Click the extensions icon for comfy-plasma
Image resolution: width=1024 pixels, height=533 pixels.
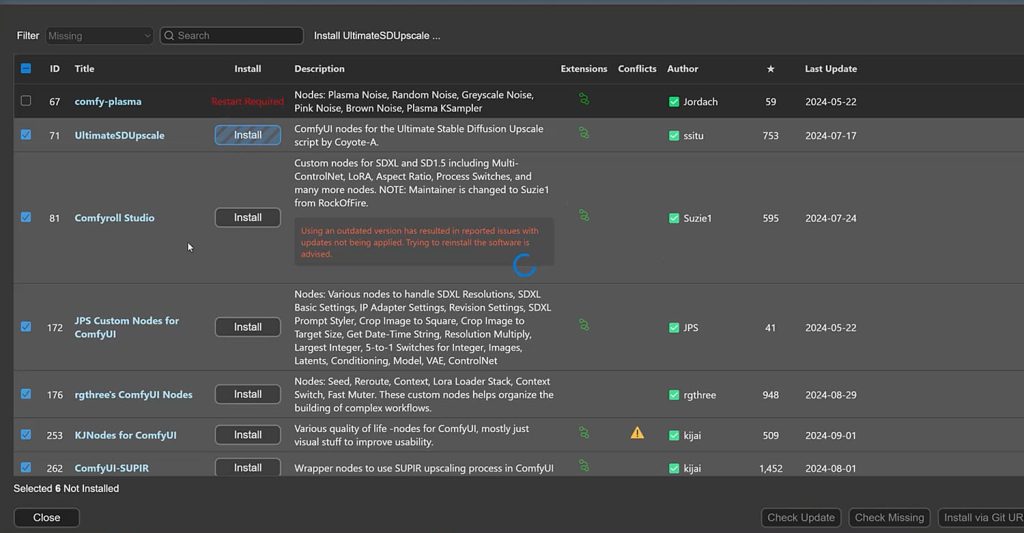584,99
